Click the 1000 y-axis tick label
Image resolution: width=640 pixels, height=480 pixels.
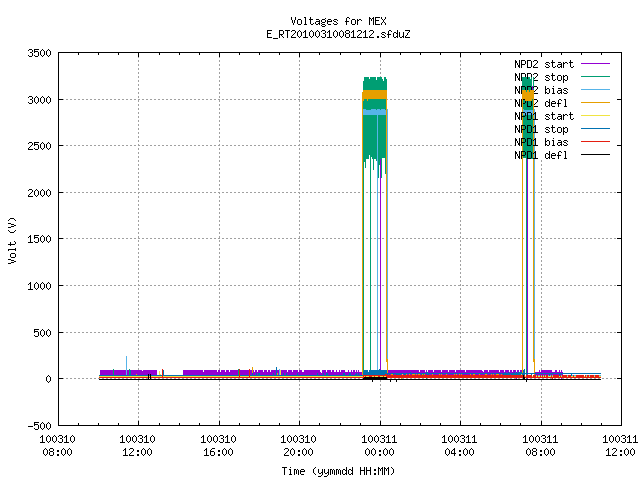(40, 286)
